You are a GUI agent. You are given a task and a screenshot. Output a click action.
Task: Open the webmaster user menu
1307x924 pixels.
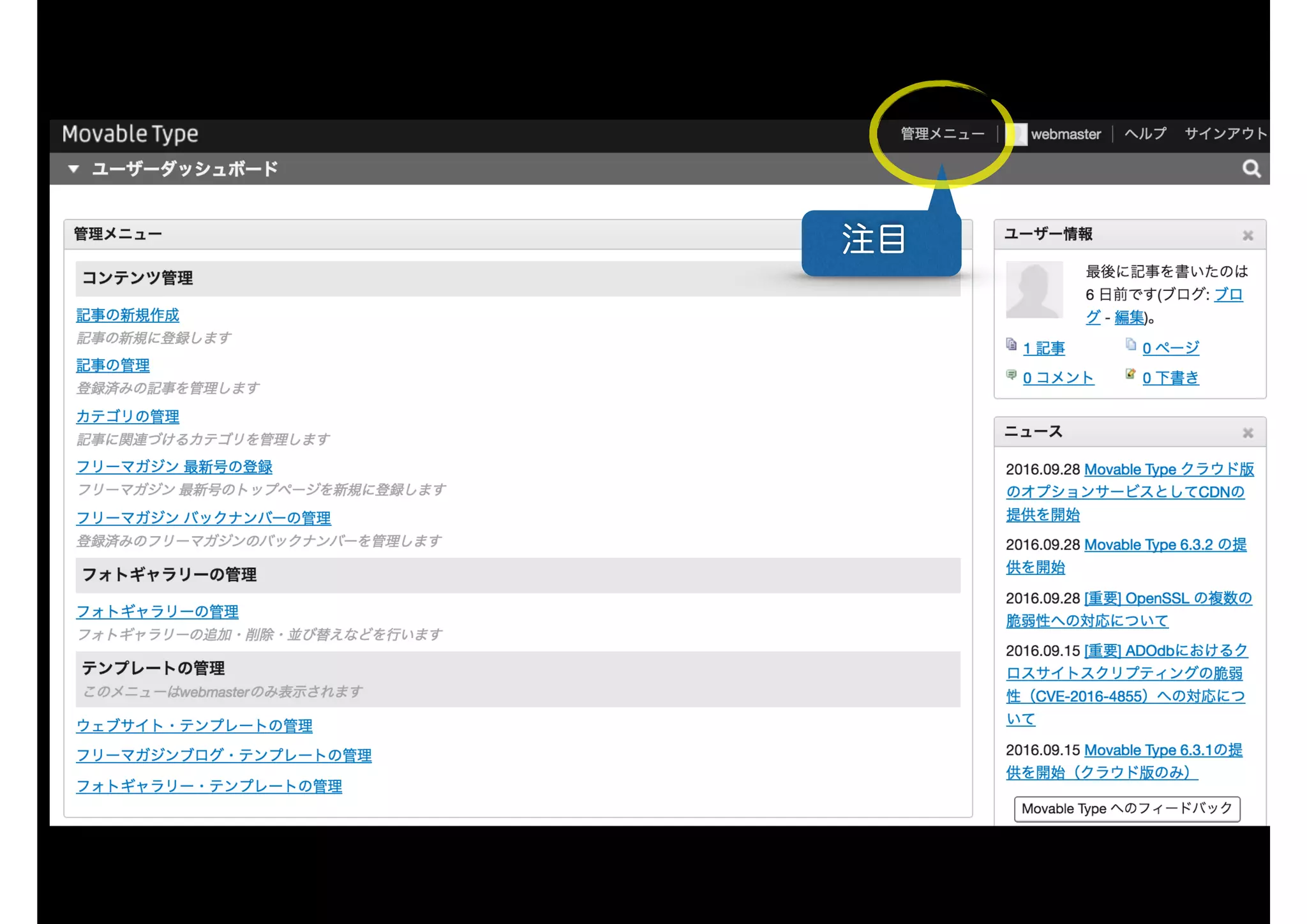(x=1066, y=134)
